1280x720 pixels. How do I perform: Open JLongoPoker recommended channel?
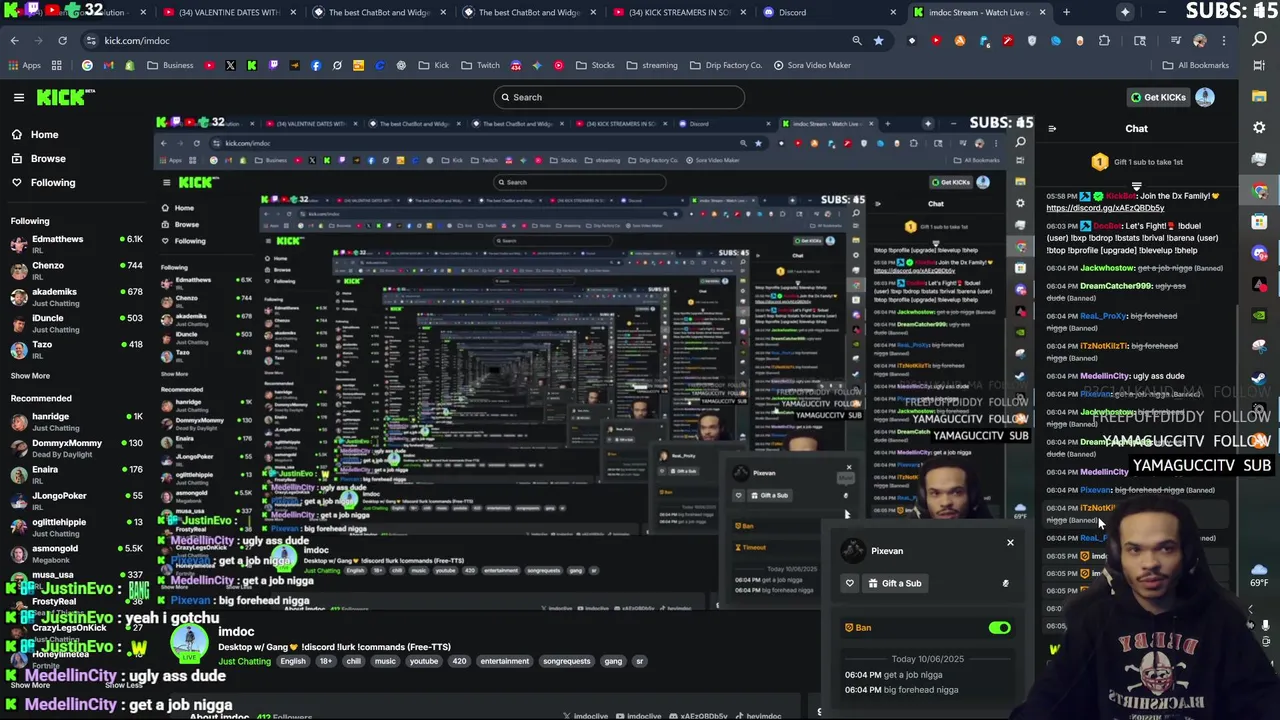76,501
